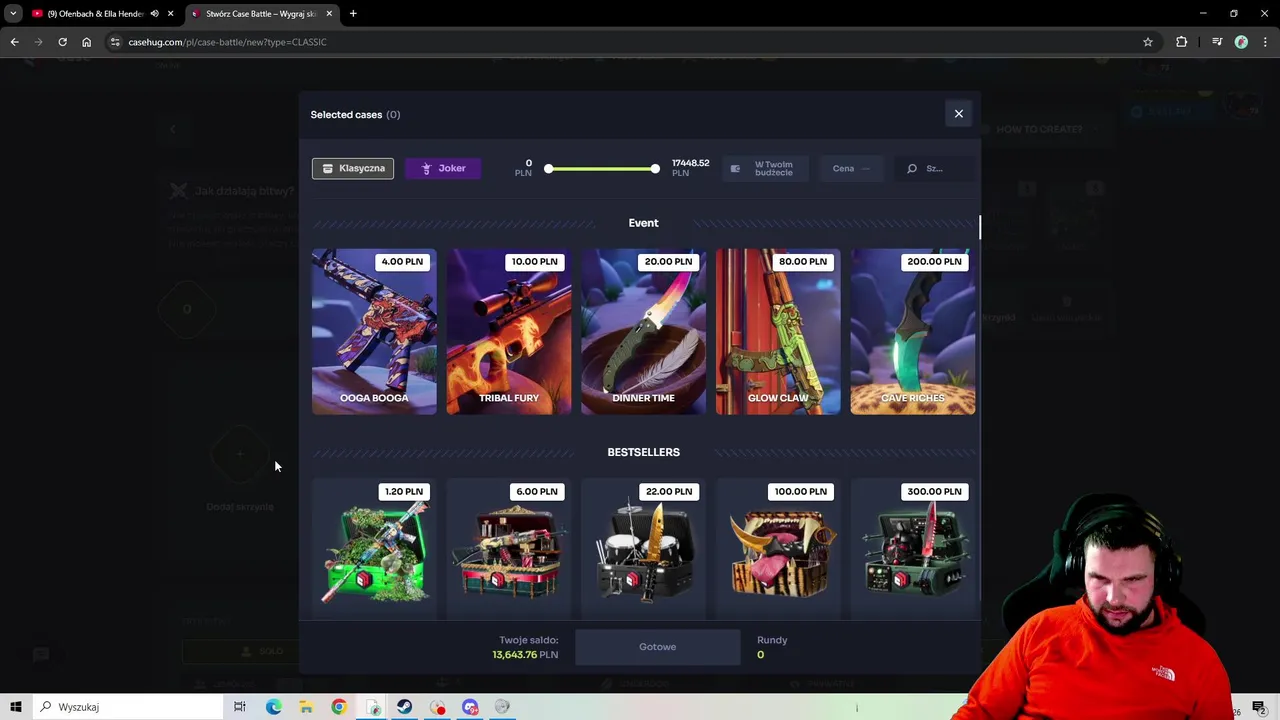Click the Event section heading
The image size is (1280, 720).
coord(643,223)
